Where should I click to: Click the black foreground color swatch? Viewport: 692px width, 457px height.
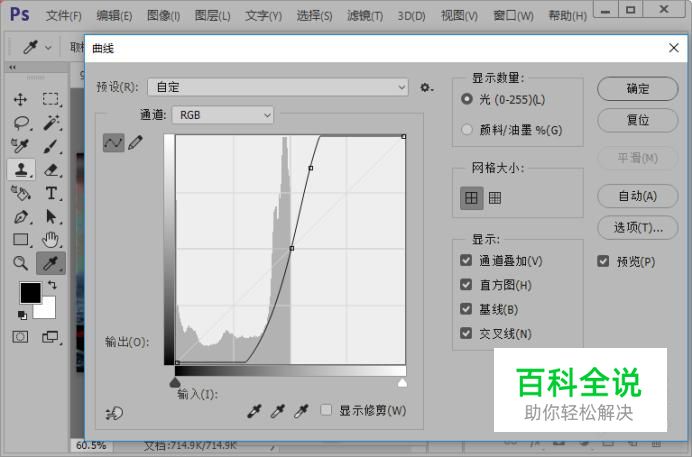click(x=28, y=291)
